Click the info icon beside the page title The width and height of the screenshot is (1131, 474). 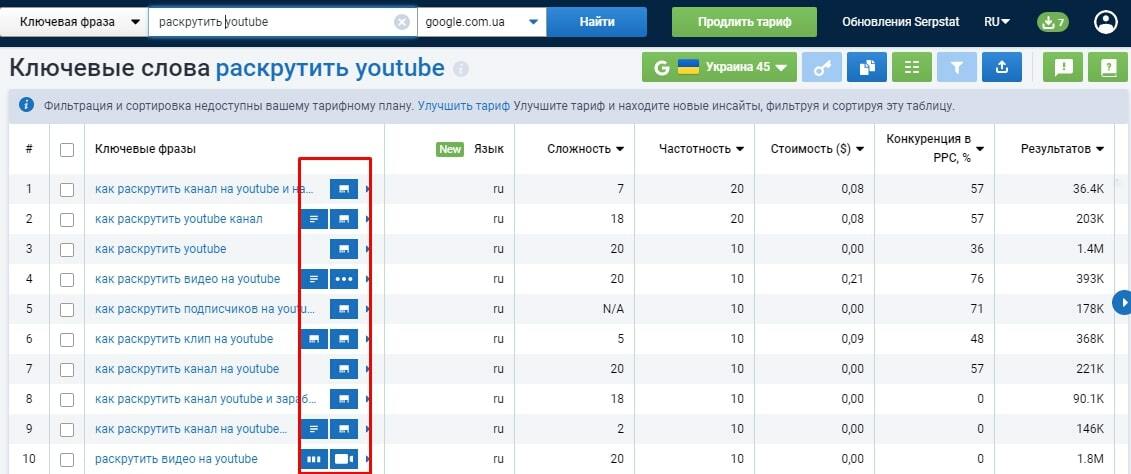point(461,69)
